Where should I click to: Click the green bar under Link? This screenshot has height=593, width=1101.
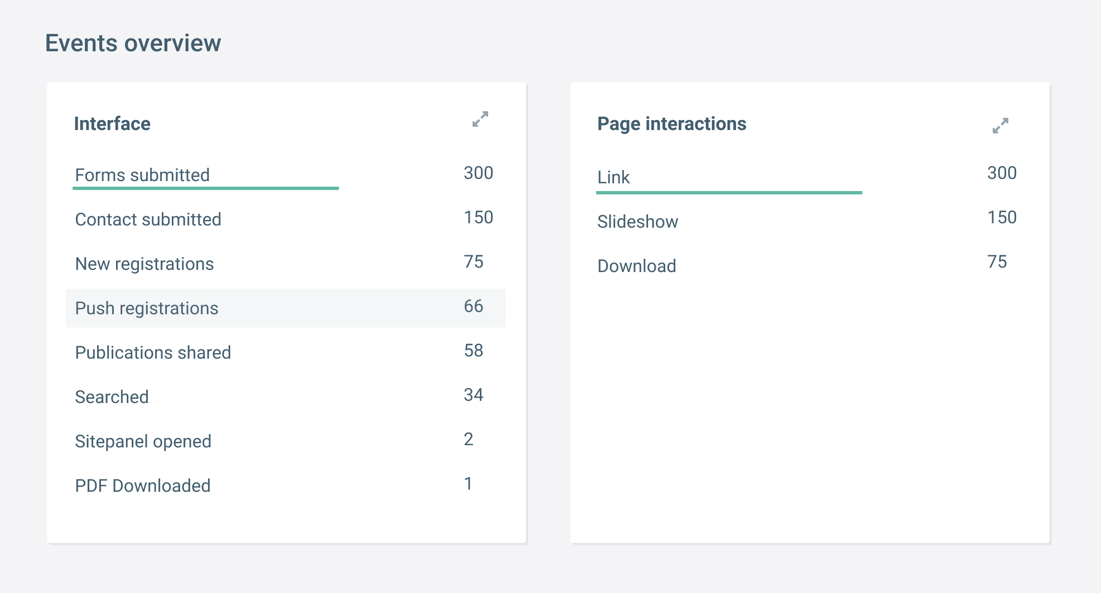pyautogui.click(x=729, y=192)
